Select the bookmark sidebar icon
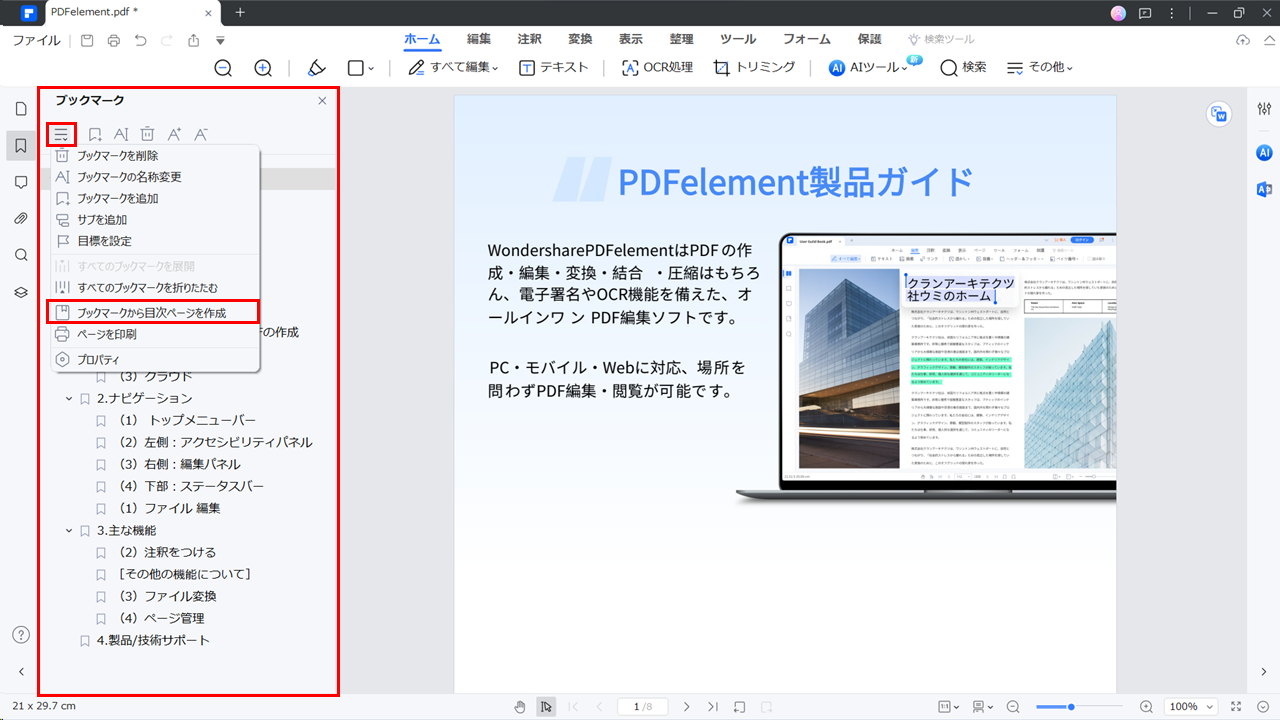The width and height of the screenshot is (1280, 720). (x=20, y=146)
